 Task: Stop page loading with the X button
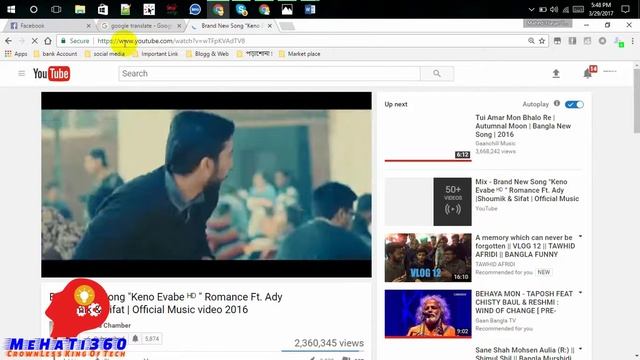point(34,41)
